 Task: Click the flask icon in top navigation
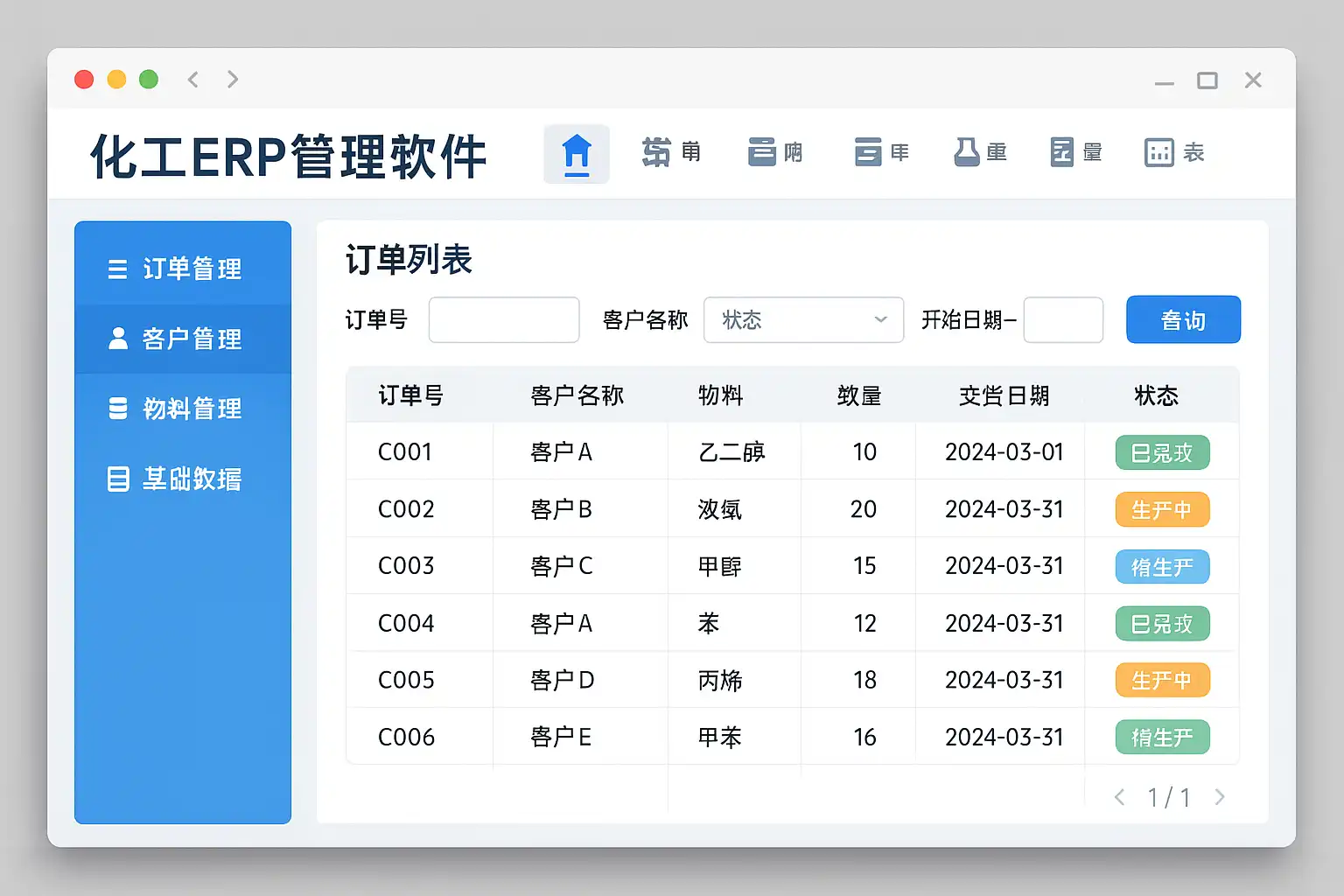[966, 152]
